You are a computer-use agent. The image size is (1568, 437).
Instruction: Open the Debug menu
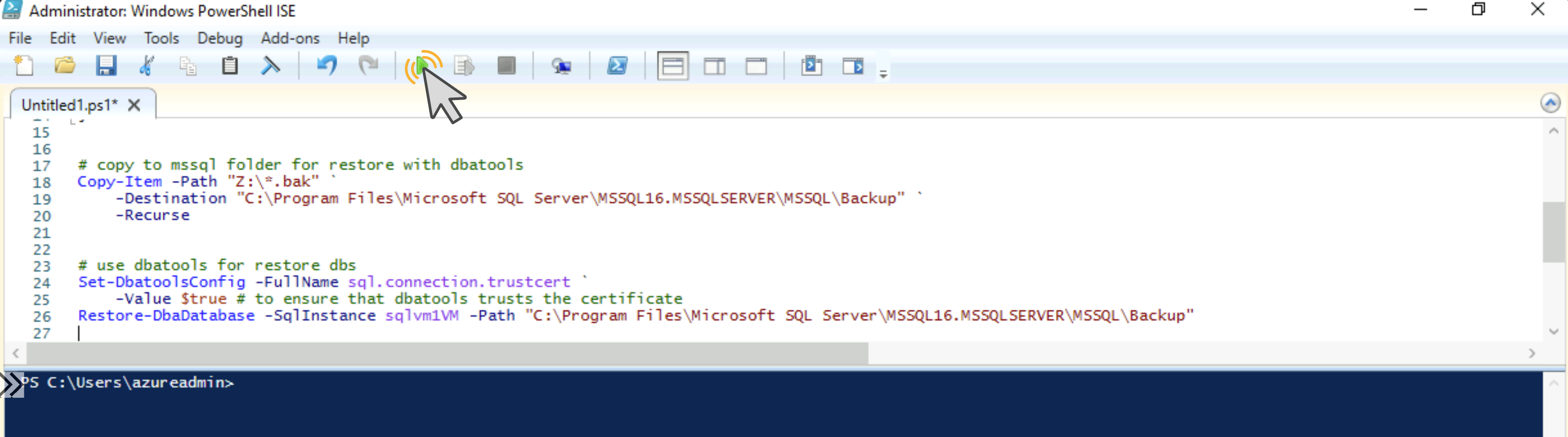[x=219, y=38]
